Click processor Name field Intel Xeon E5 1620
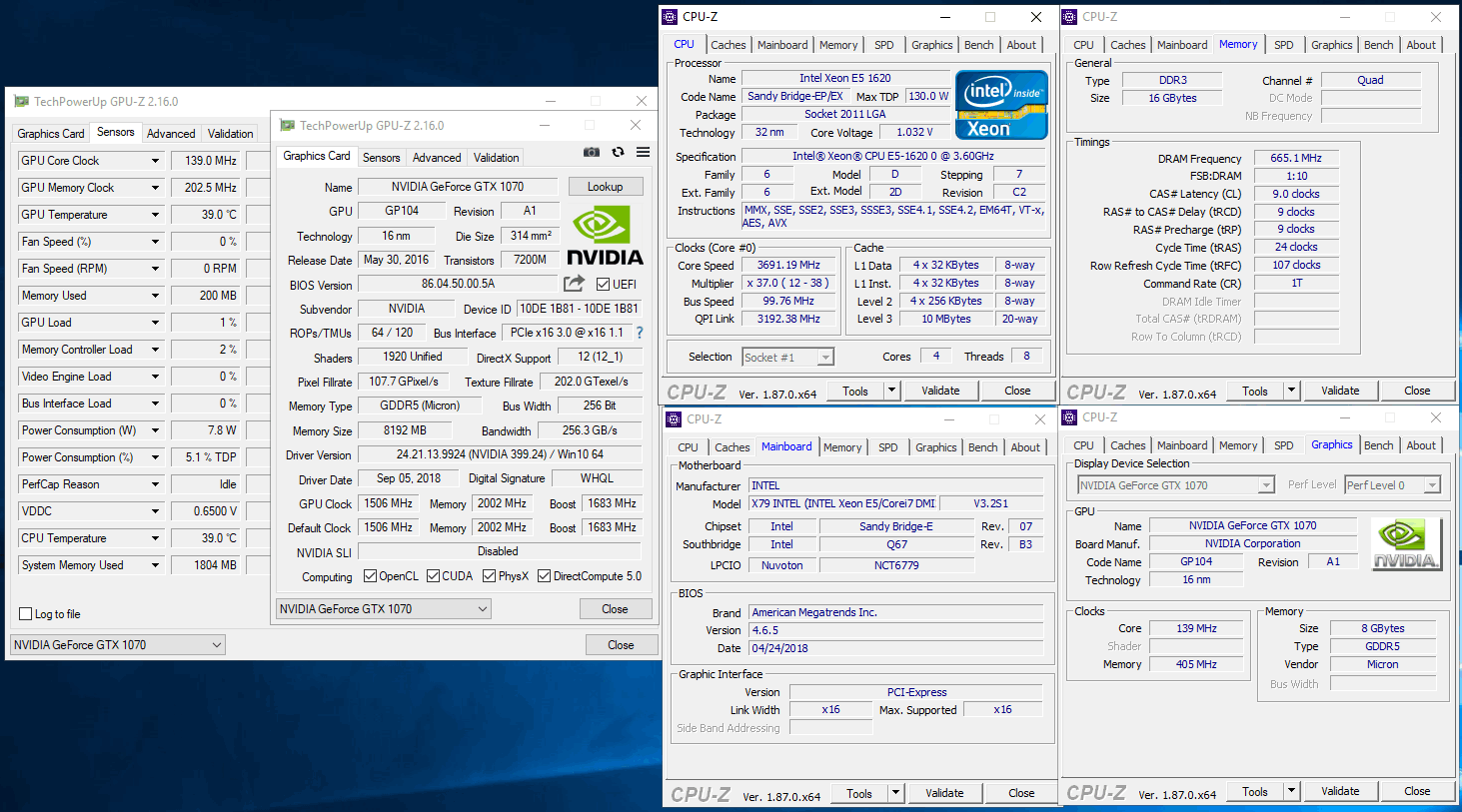 (844, 78)
